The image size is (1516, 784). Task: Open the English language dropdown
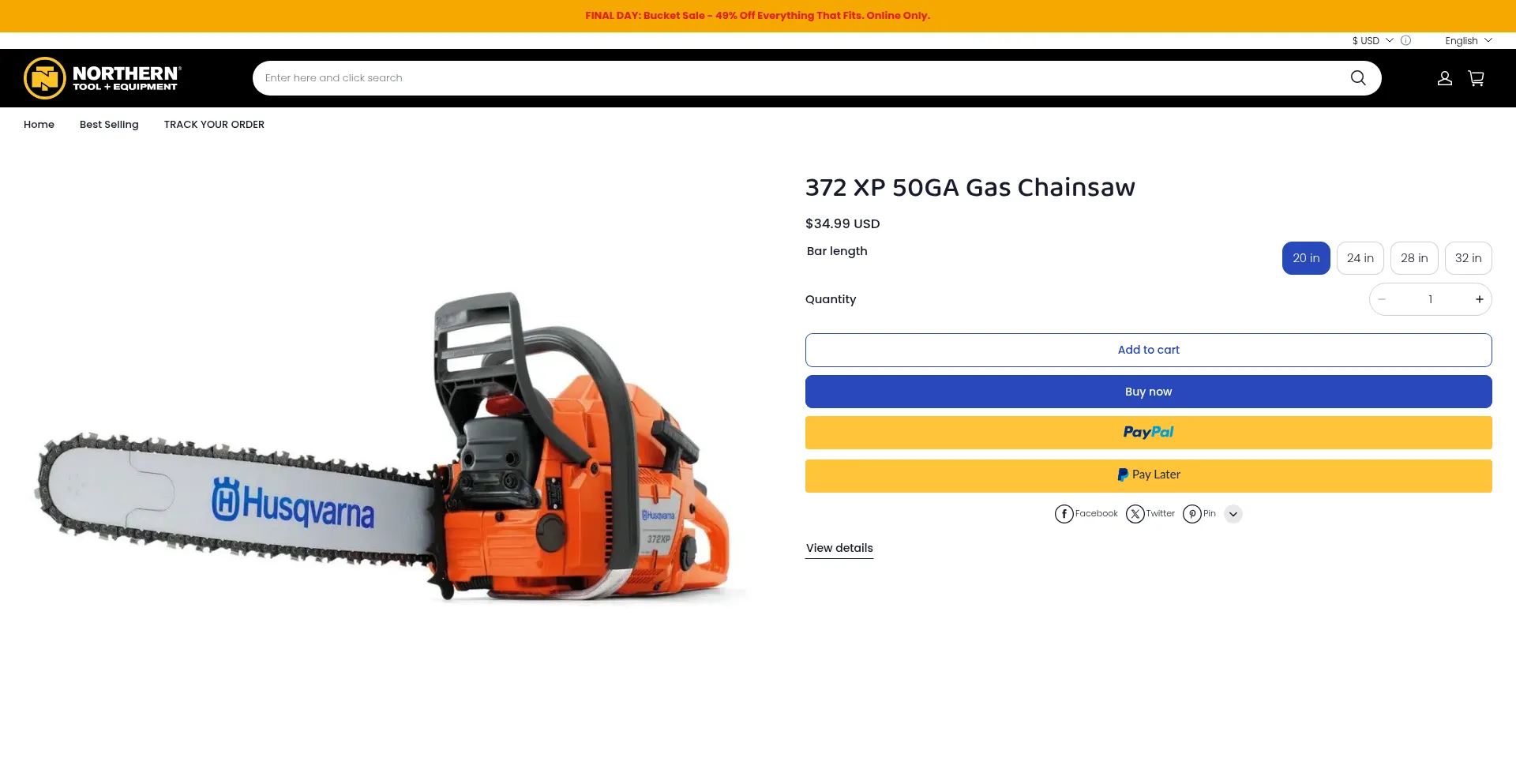pyautogui.click(x=1469, y=40)
